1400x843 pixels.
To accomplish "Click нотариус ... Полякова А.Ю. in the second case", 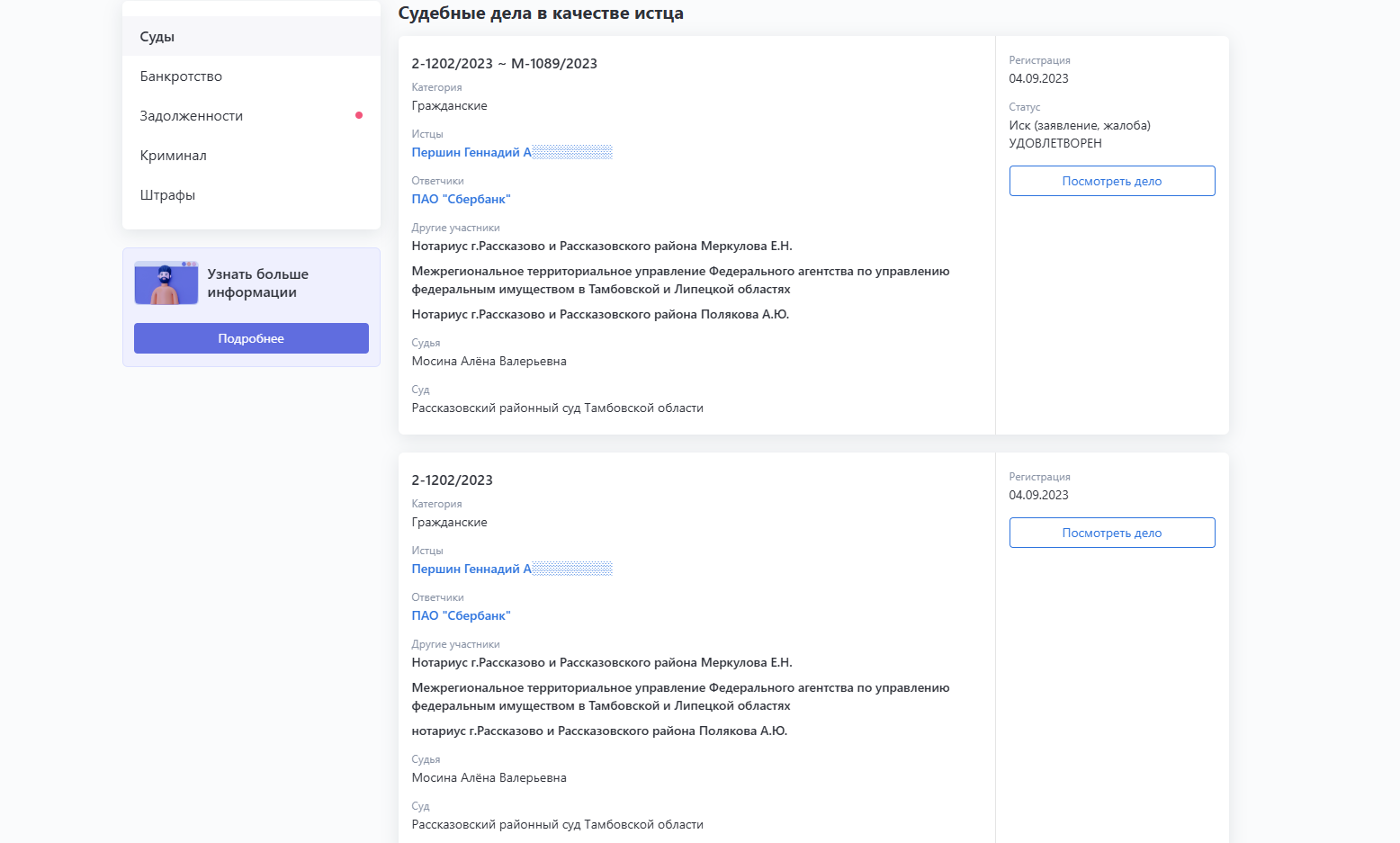I will 599,731.
